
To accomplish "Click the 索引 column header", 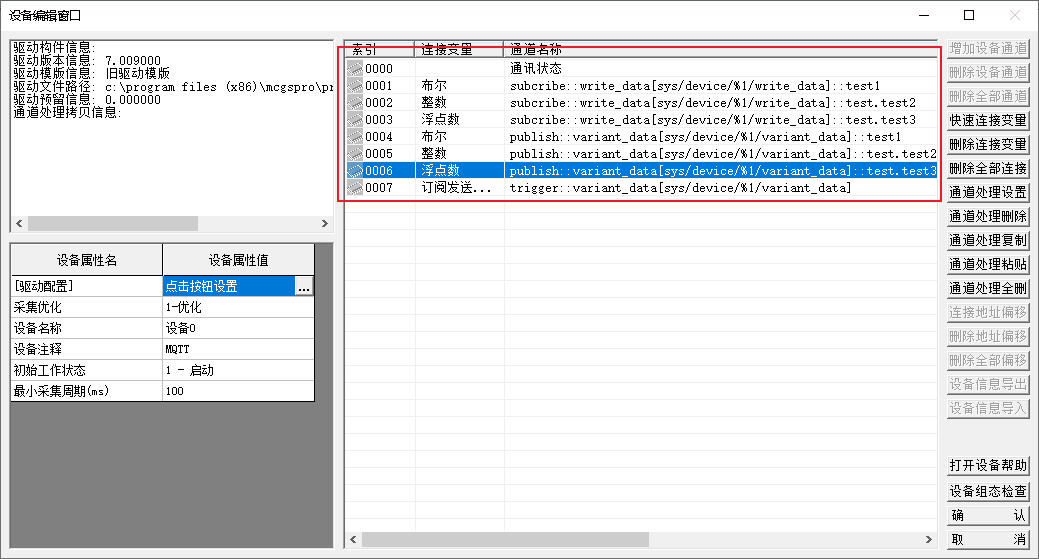I will [x=380, y=50].
